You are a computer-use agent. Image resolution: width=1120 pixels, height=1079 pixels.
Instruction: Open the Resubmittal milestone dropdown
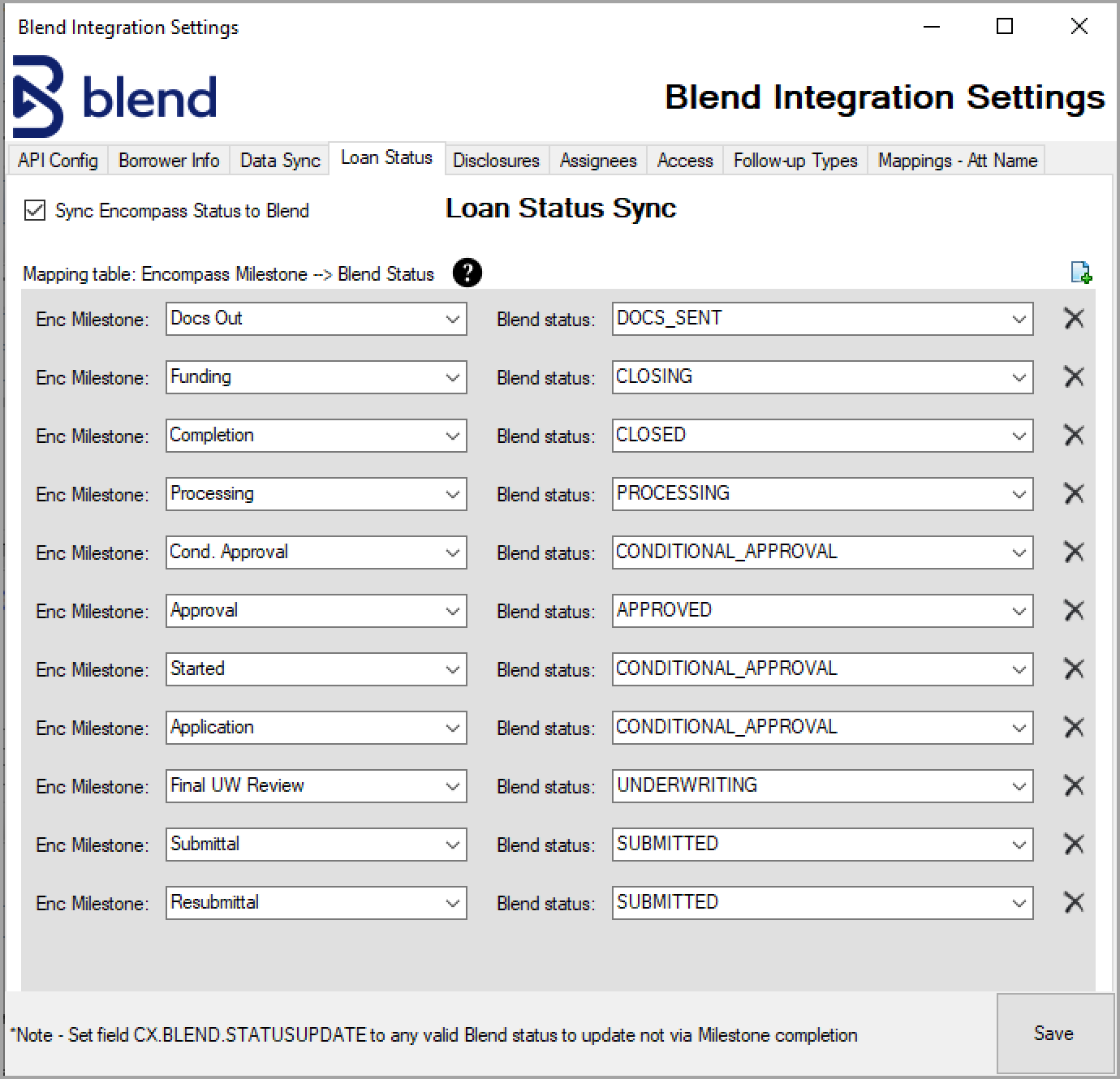point(317,903)
